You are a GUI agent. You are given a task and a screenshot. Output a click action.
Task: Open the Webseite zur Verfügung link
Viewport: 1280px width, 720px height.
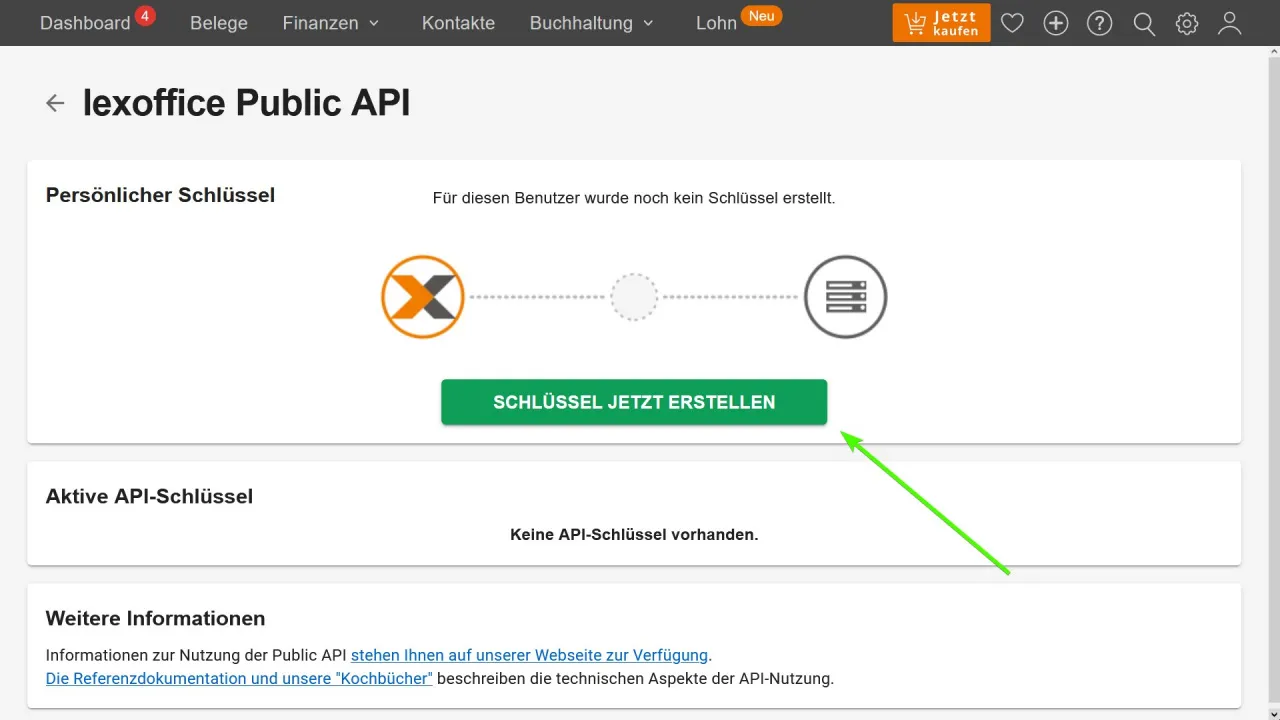[527, 655]
